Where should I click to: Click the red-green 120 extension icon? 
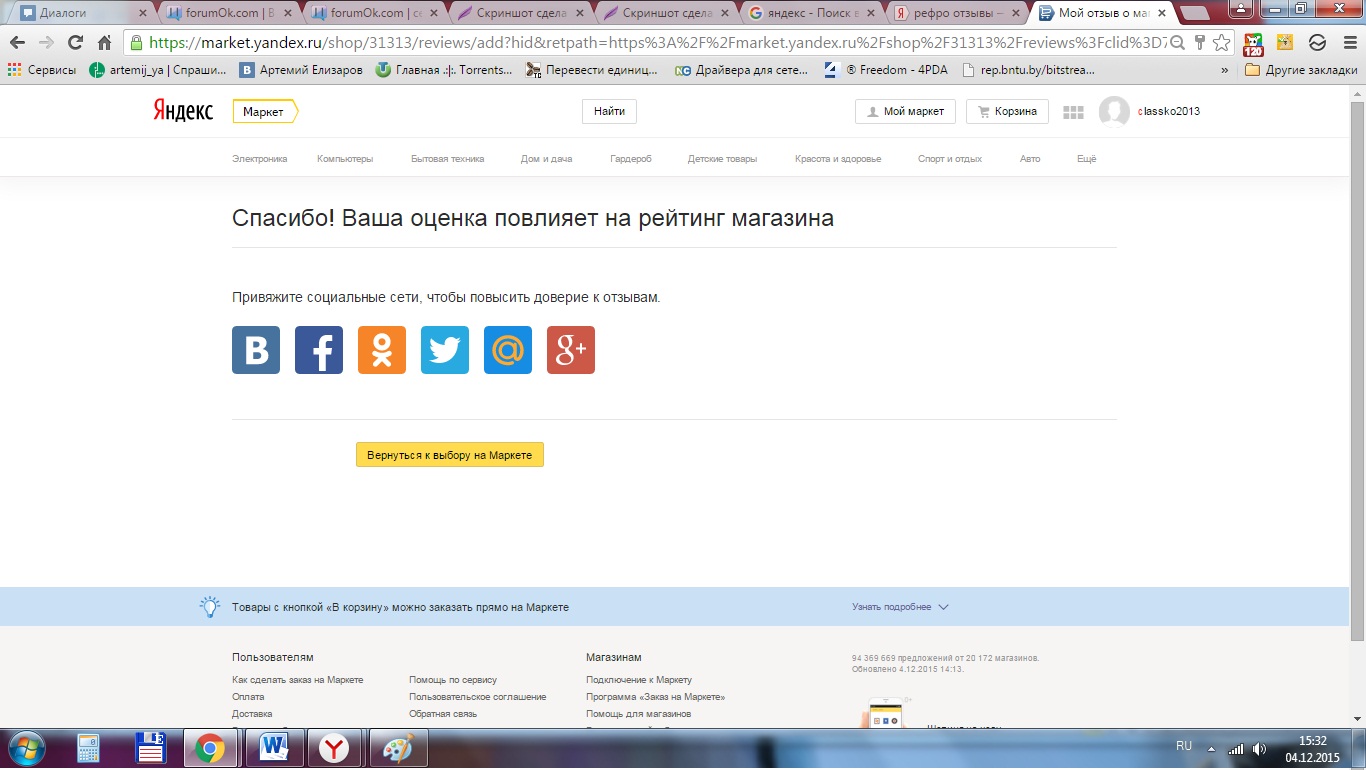[1253, 43]
